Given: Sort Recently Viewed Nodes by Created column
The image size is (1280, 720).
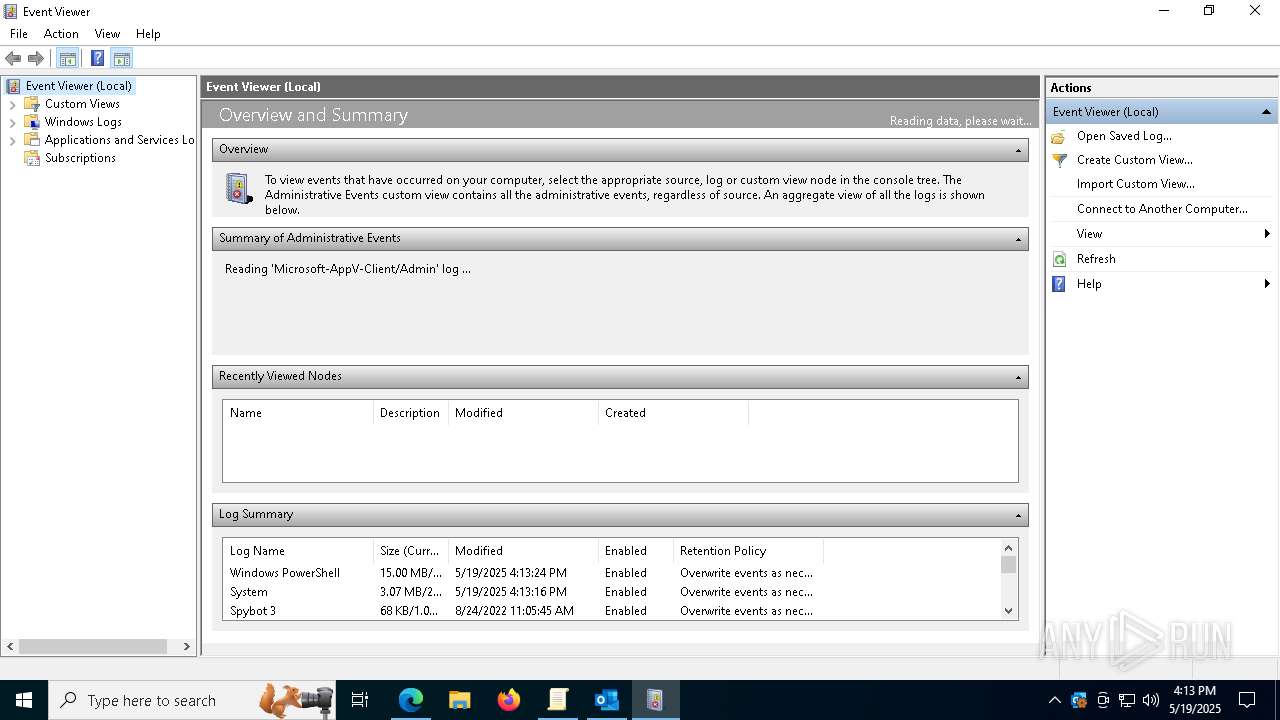Looking at the screenshot, I should (x=672, y=413).
